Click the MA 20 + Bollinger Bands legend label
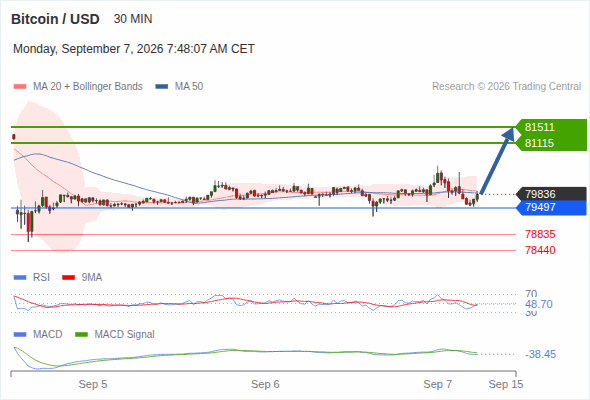 88,87
